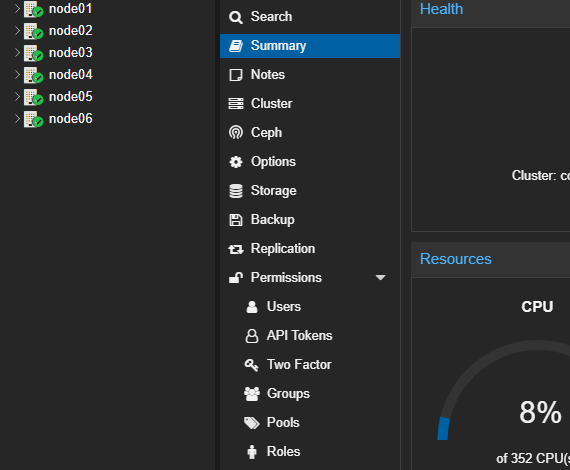Image resolution: width=570 pixels, height=470 pixels.
Task: Click the Storage database icon
Action: [x=236, y=191]
